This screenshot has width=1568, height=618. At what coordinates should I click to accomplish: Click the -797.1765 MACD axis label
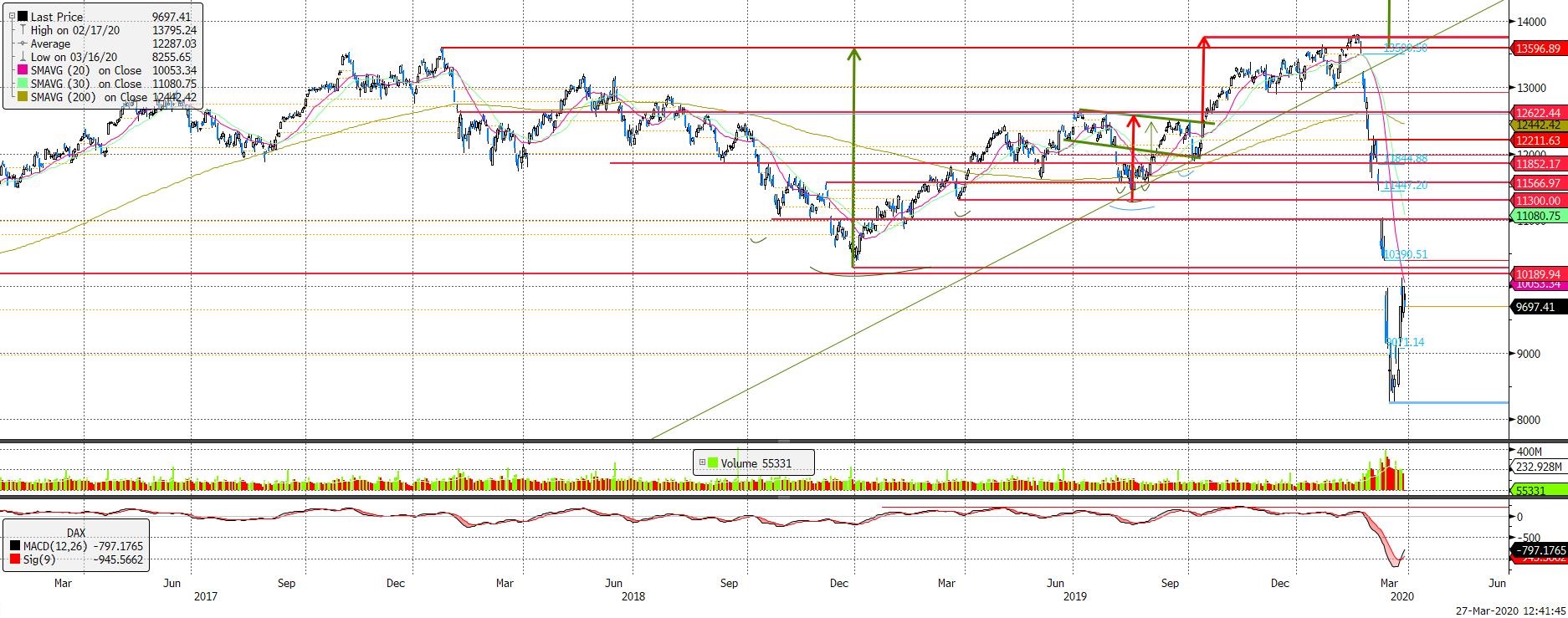pos(1540,550)
